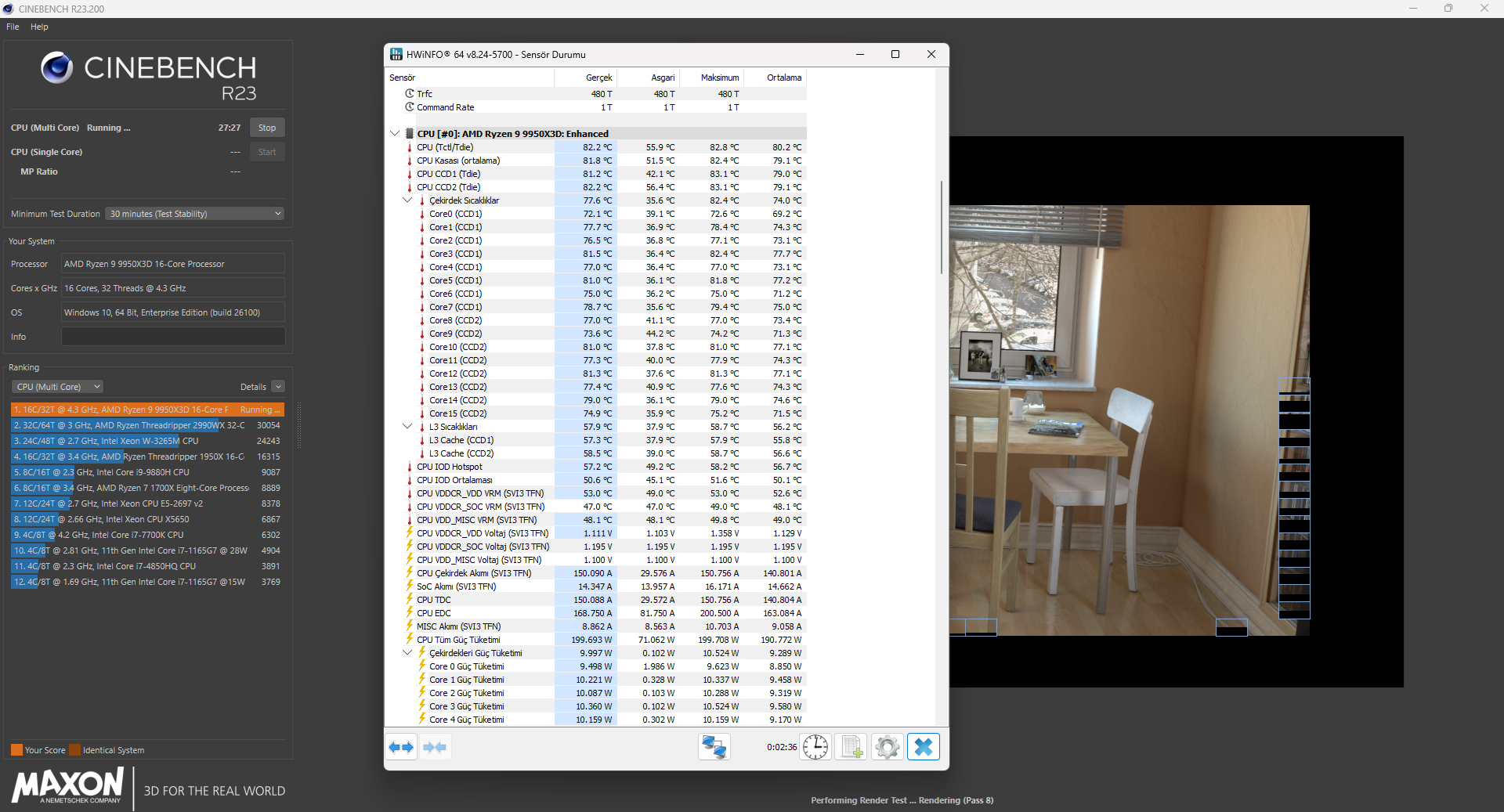1504x812 pixels.
Task: Toggle the Details checkbox arrow in Ranking
Action: [278, 387]
